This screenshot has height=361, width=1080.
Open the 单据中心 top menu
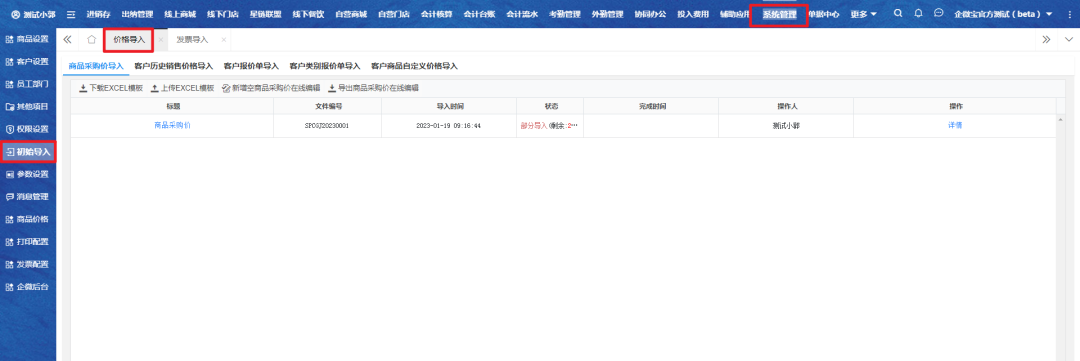click(823, 14)
